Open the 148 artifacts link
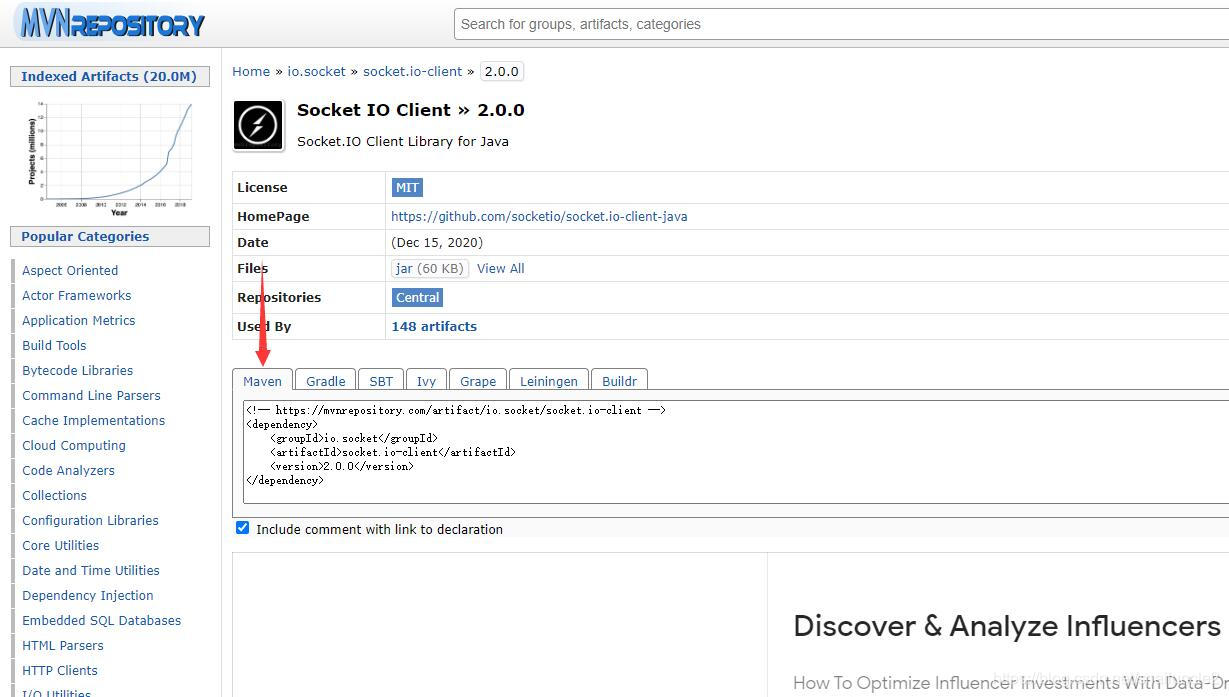This screenshot has width=1229, height=697. coord(434,326)
